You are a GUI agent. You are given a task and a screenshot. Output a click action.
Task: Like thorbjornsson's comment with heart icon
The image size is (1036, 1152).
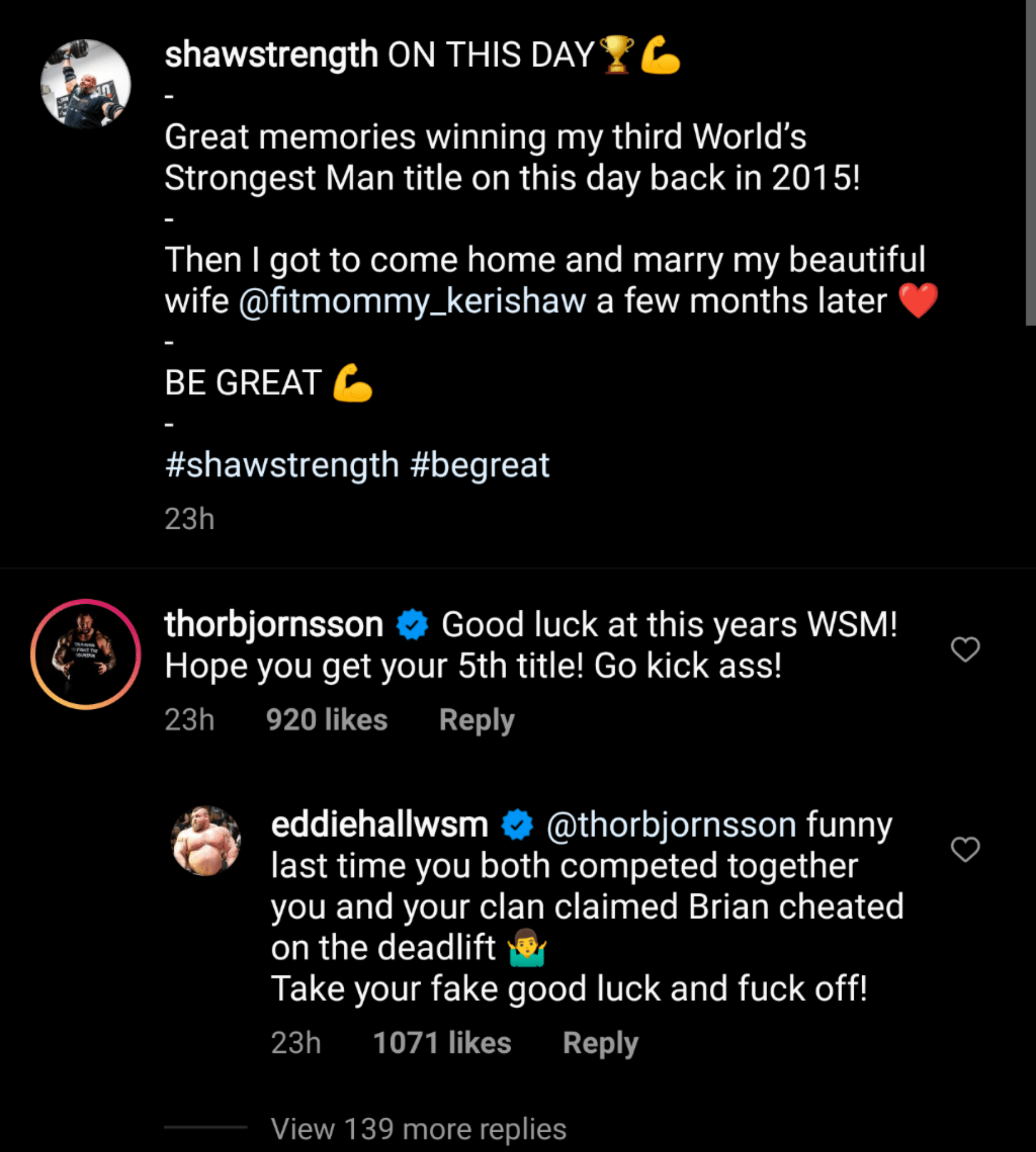tap(966, 650)
